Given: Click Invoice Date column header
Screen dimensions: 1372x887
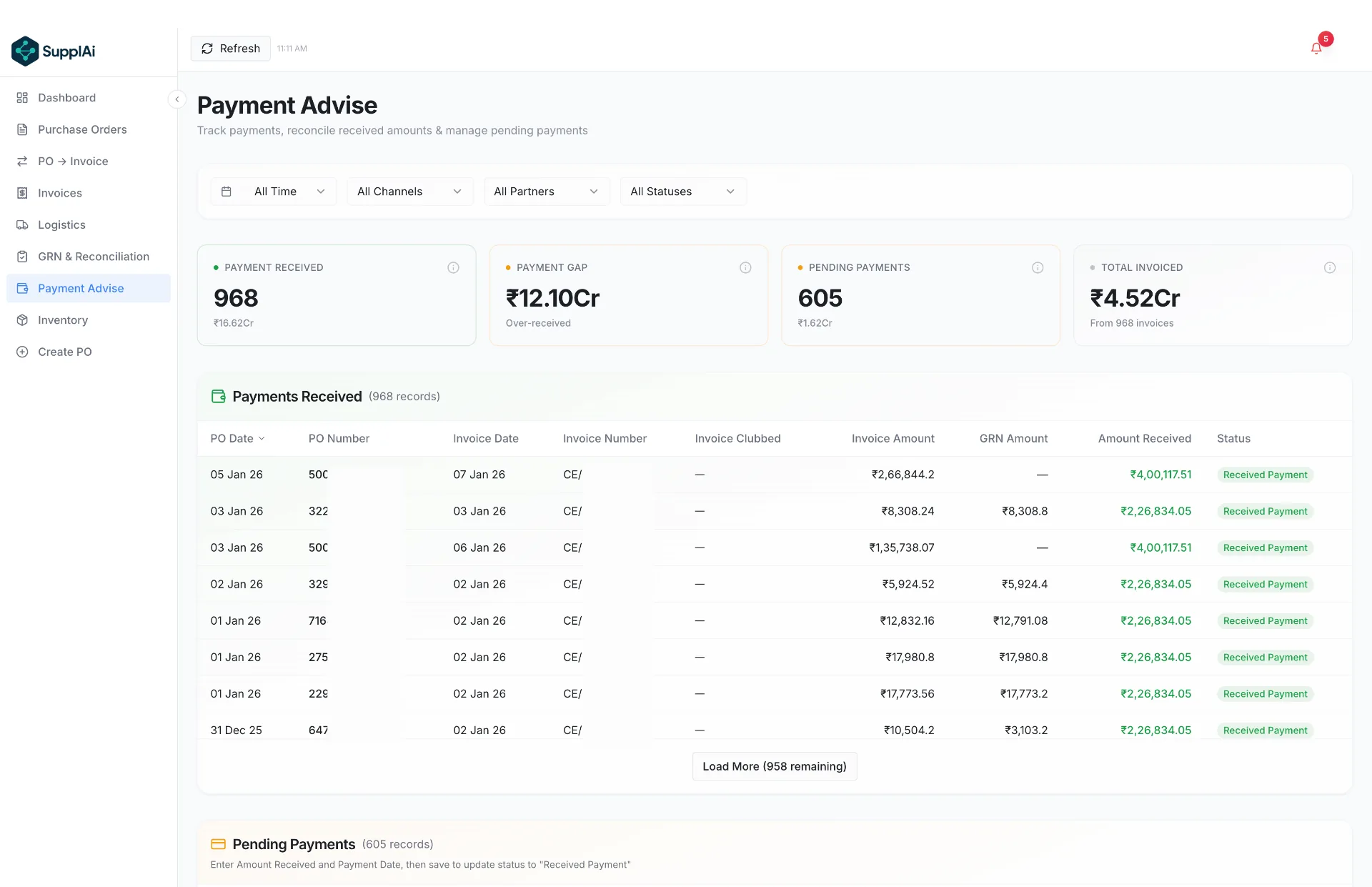Looking at the screenshot, I should point(485,439).
